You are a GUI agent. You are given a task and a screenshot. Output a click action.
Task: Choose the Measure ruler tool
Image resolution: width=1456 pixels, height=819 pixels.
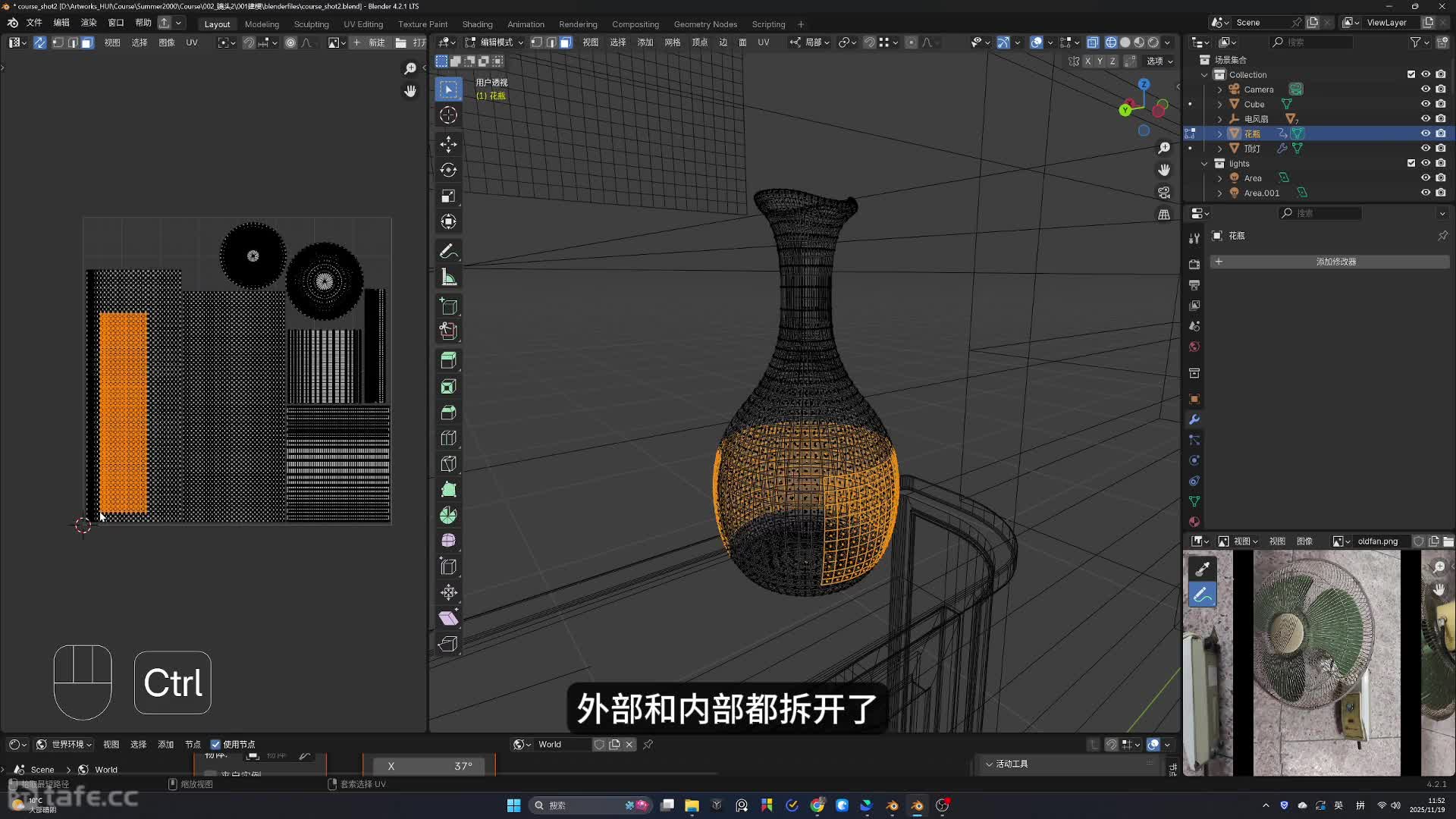[x=448, y=278]
